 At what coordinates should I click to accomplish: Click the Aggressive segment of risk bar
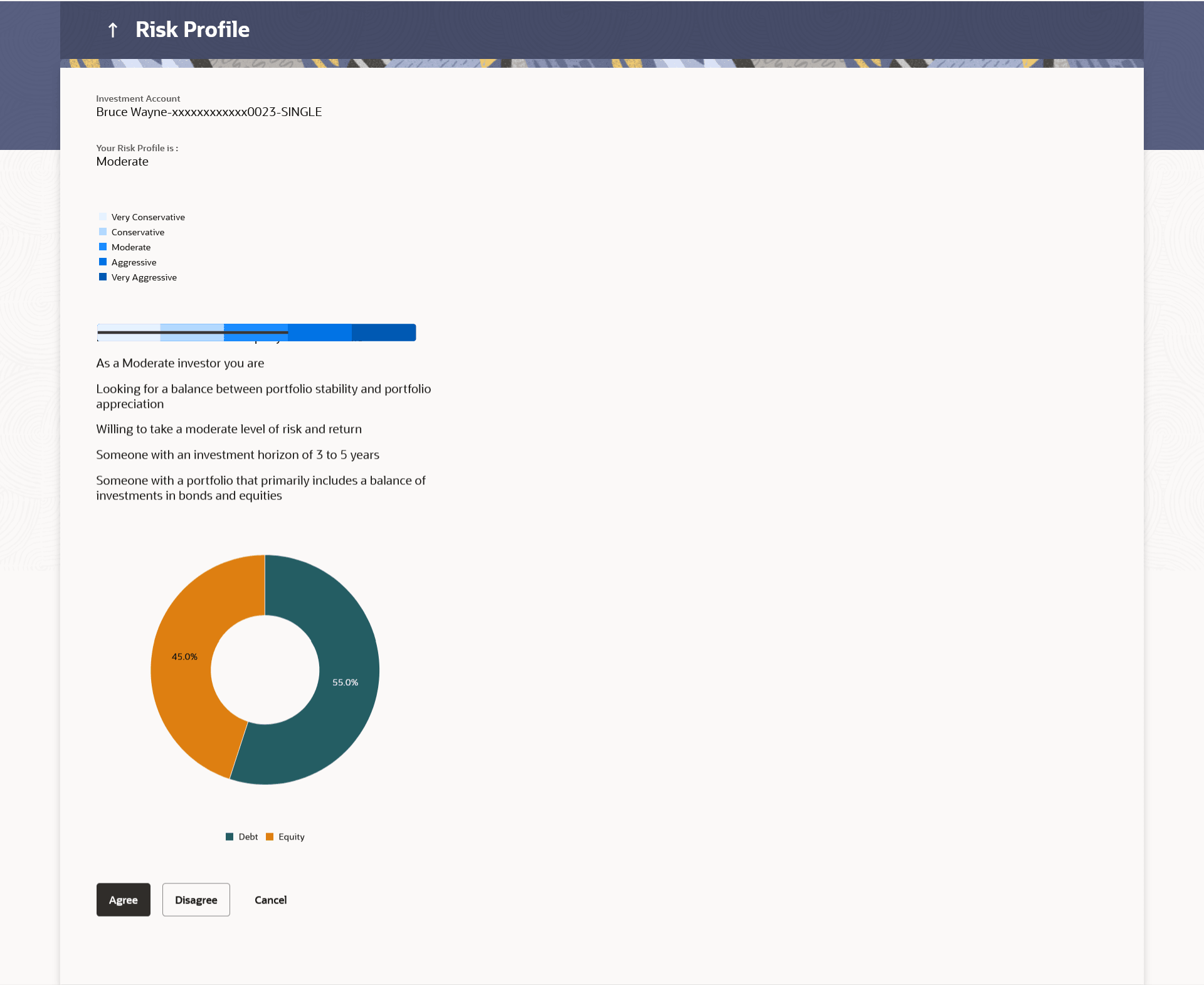click(x=320, y=333)
